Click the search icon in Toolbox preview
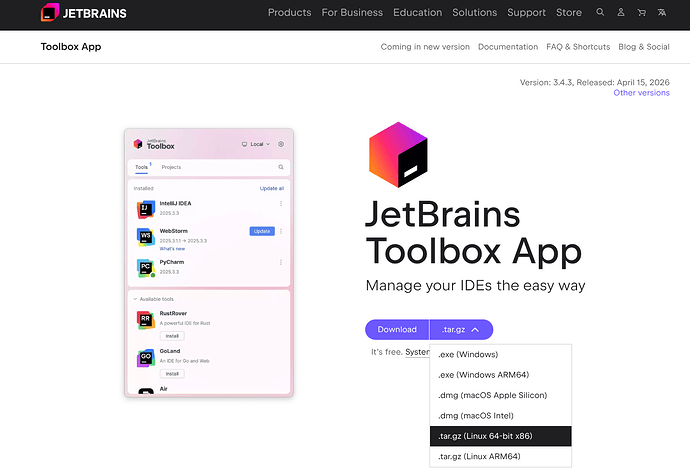Screen dimensions: 690x474 coord(281,167)
